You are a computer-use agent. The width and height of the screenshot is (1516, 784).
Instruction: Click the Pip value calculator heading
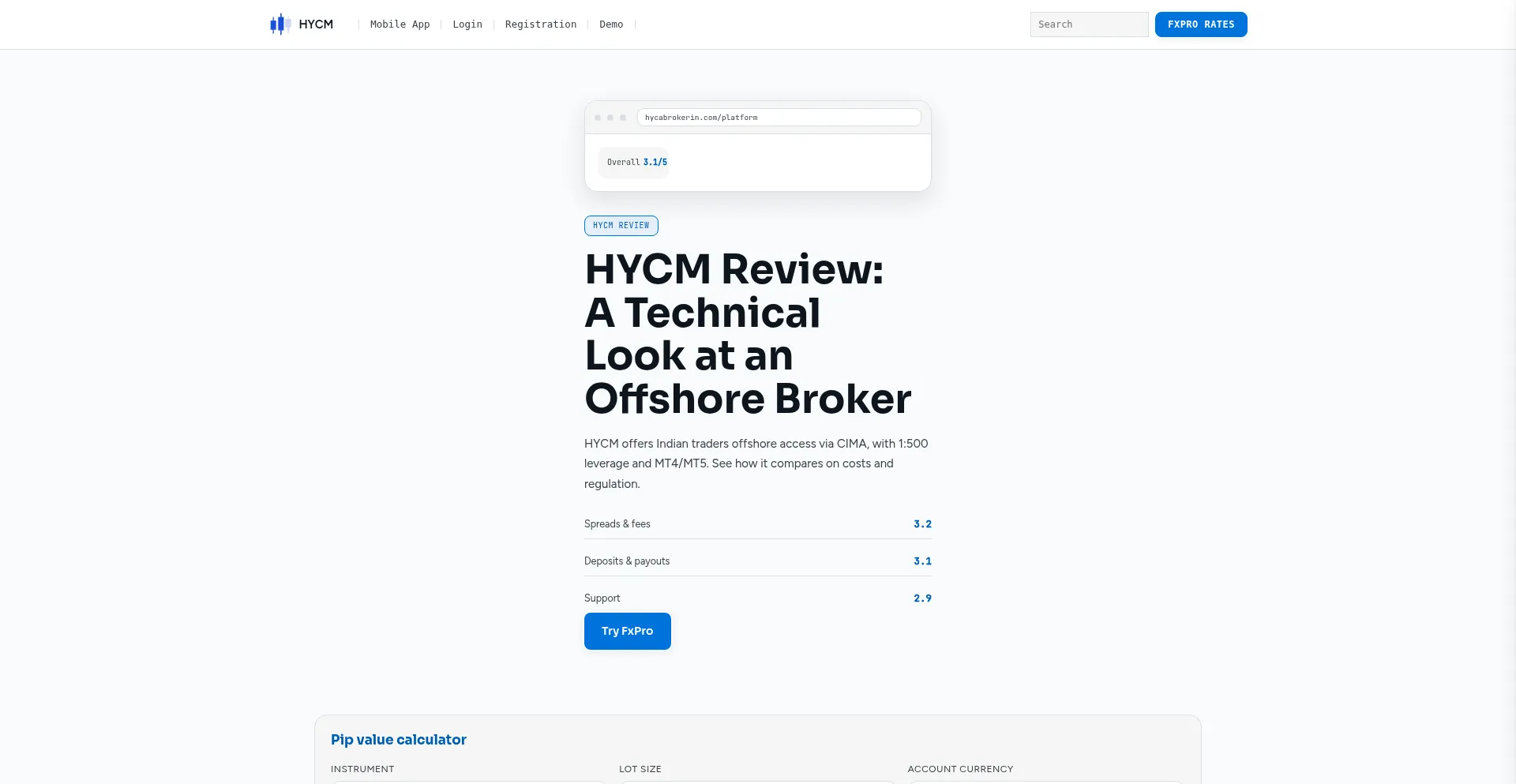[x=399, y=740]
